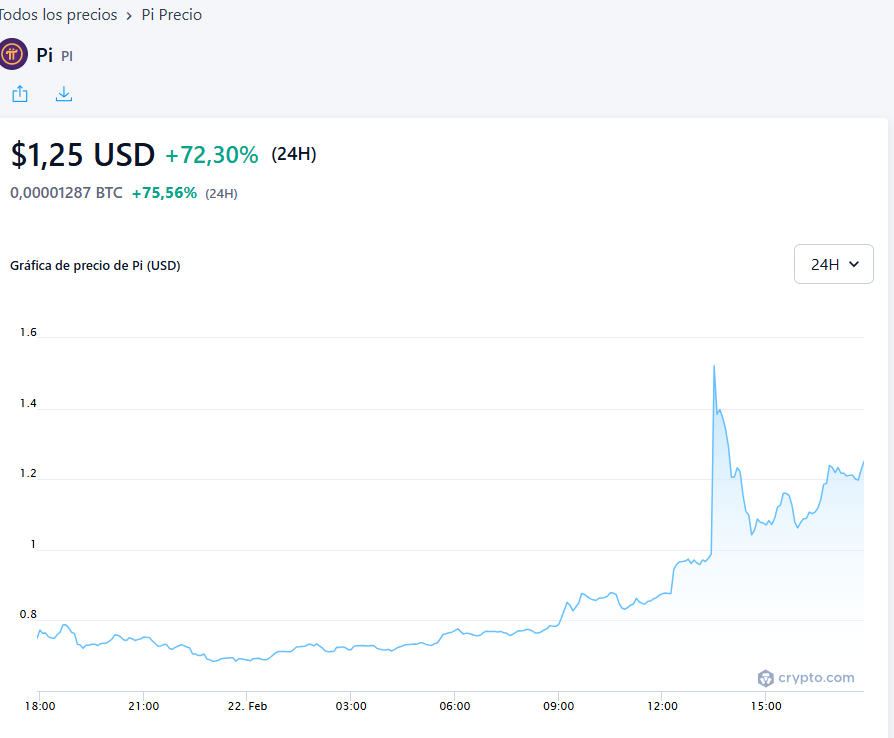Click the Pi coin name heading
Image resolution: width=894 pixels, height=738 pixels.
(44, 55)
